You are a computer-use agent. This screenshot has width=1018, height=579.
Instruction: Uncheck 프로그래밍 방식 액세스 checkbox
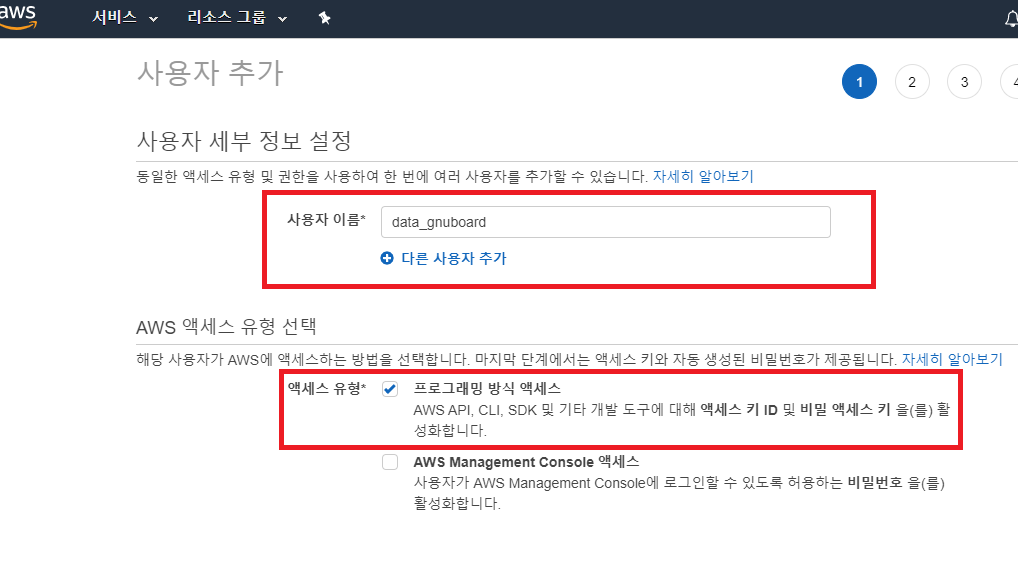pyautogui.click(x=390, y=389)
